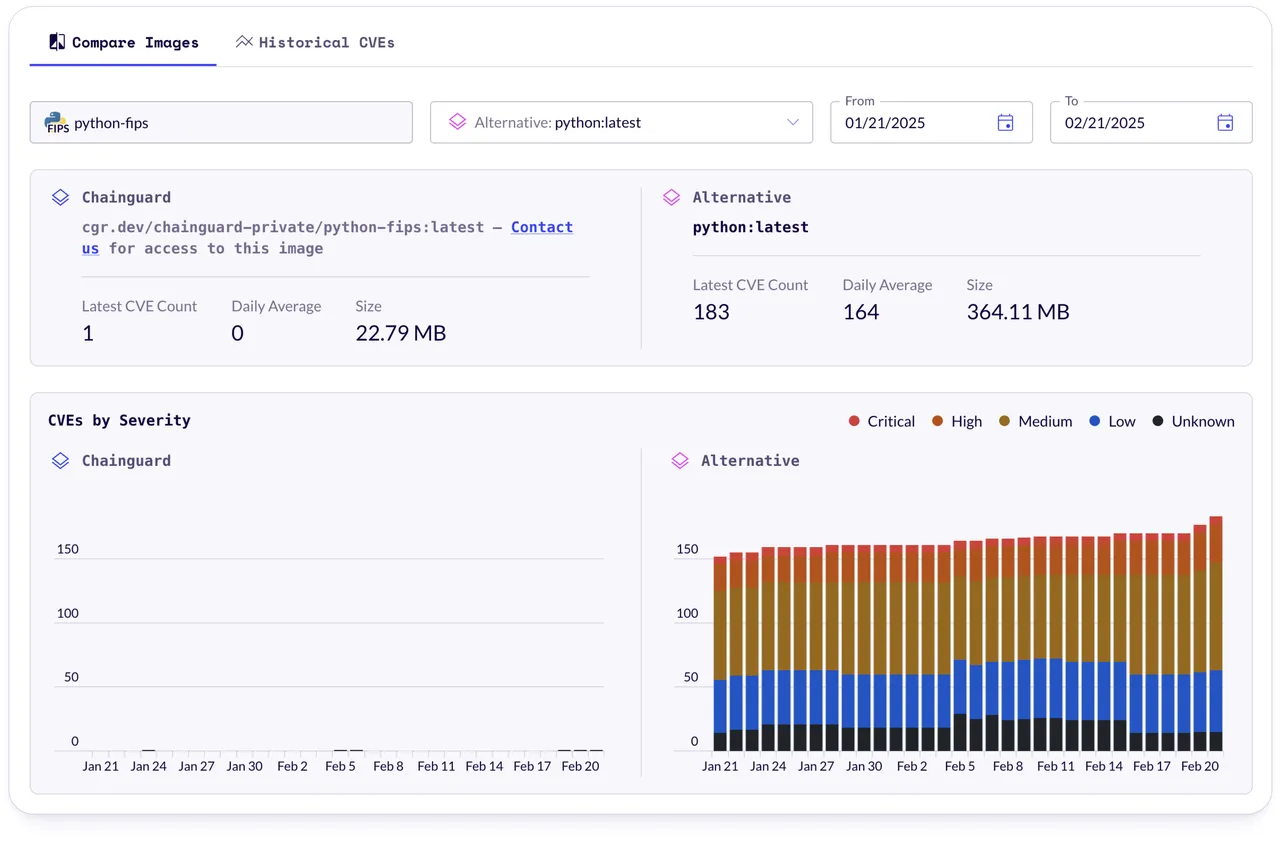The image size is (1280, 844).
Task: Click the Chainguard size value 22.79 MB
Action: [401, 333]
